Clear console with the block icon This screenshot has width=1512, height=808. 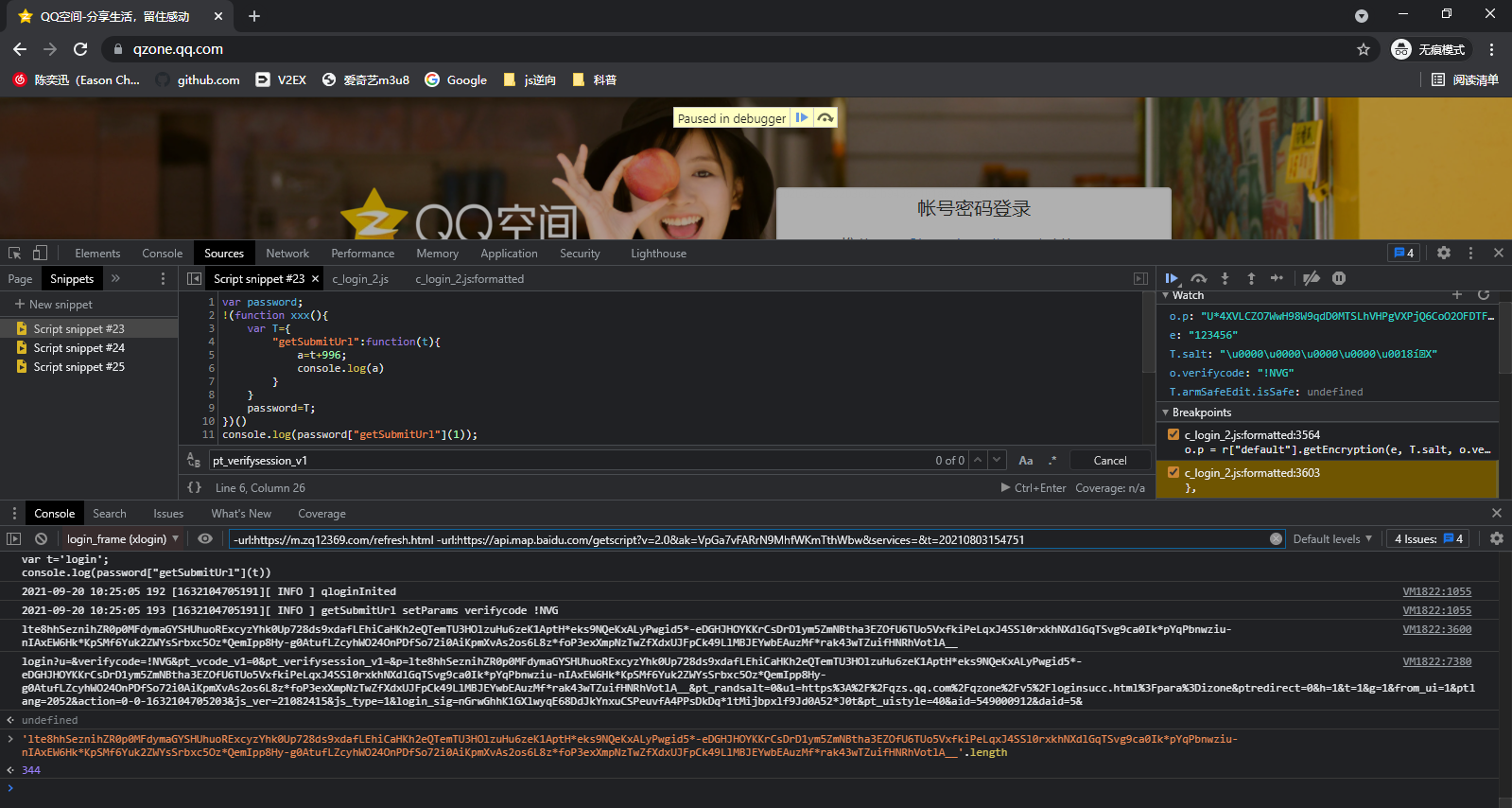[41, 538]
